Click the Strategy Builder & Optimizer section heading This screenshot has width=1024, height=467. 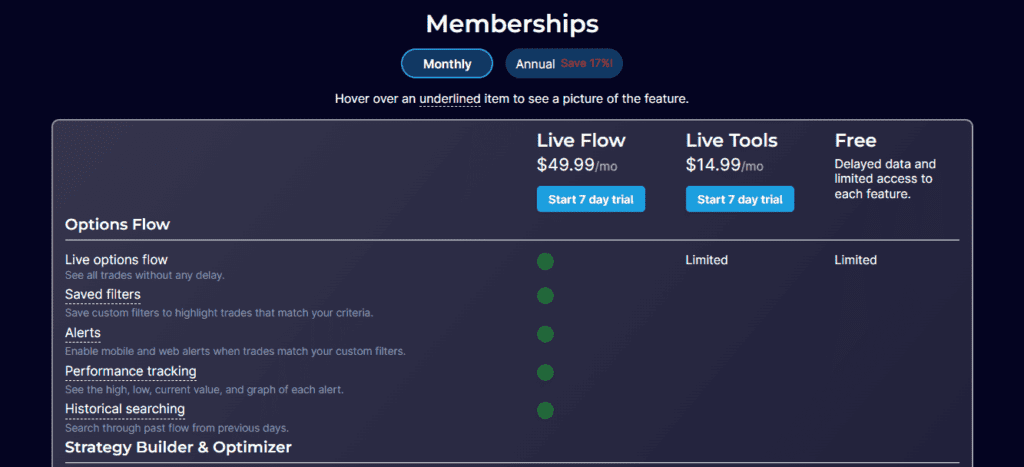point(178,446)
